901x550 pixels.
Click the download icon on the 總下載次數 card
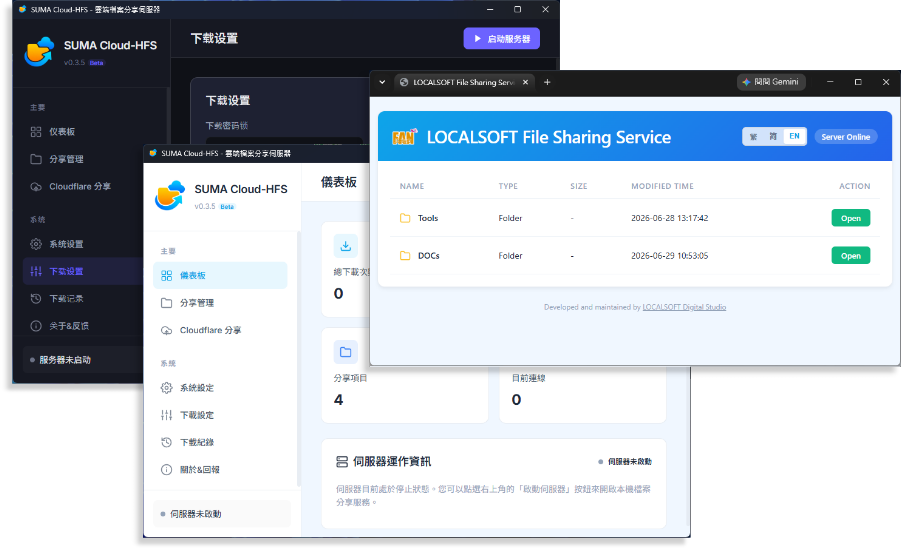[x=345, y=246]
